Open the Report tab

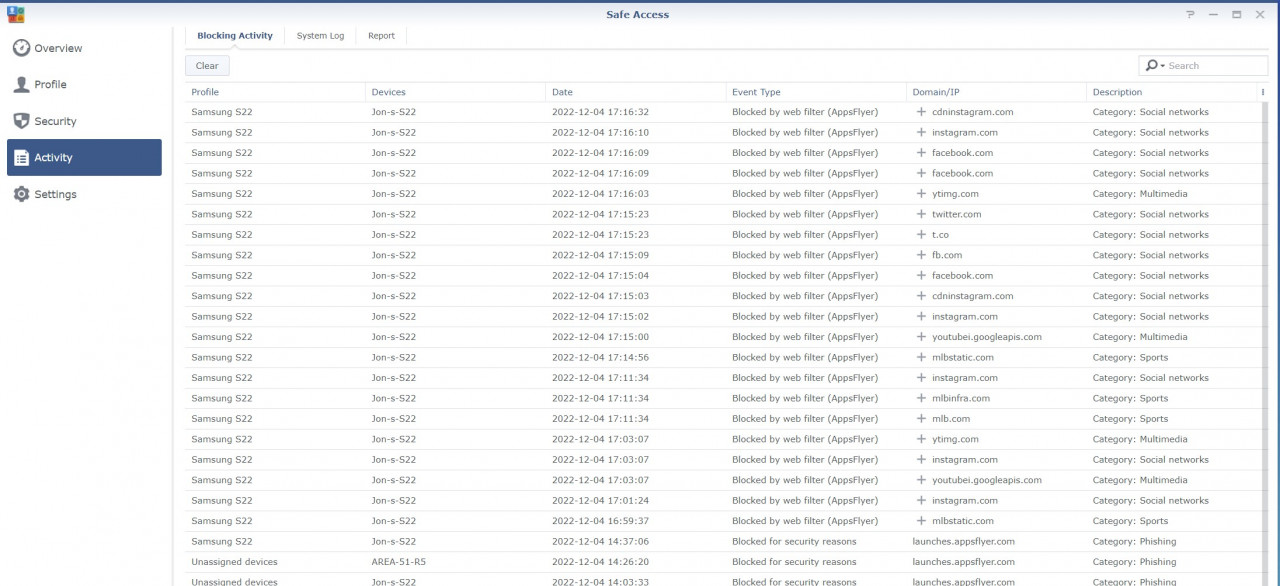pyautogui.click(x=381, y=35)
